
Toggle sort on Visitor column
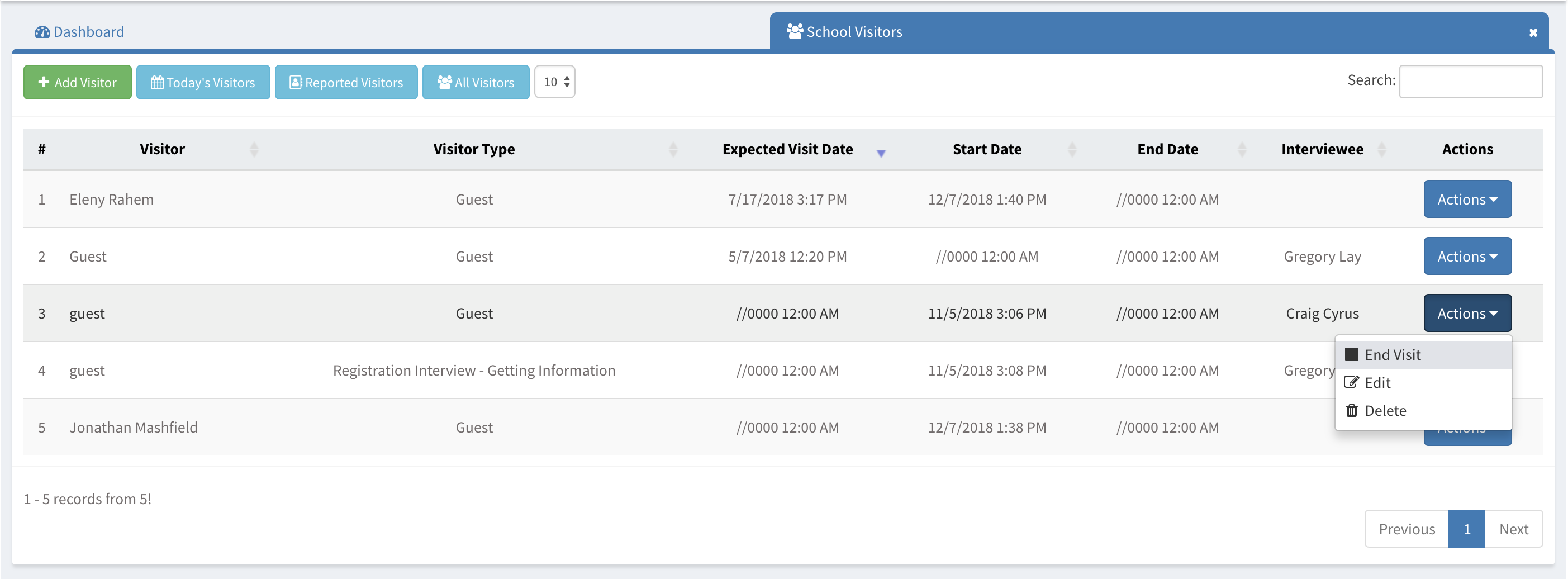point(254,149)
